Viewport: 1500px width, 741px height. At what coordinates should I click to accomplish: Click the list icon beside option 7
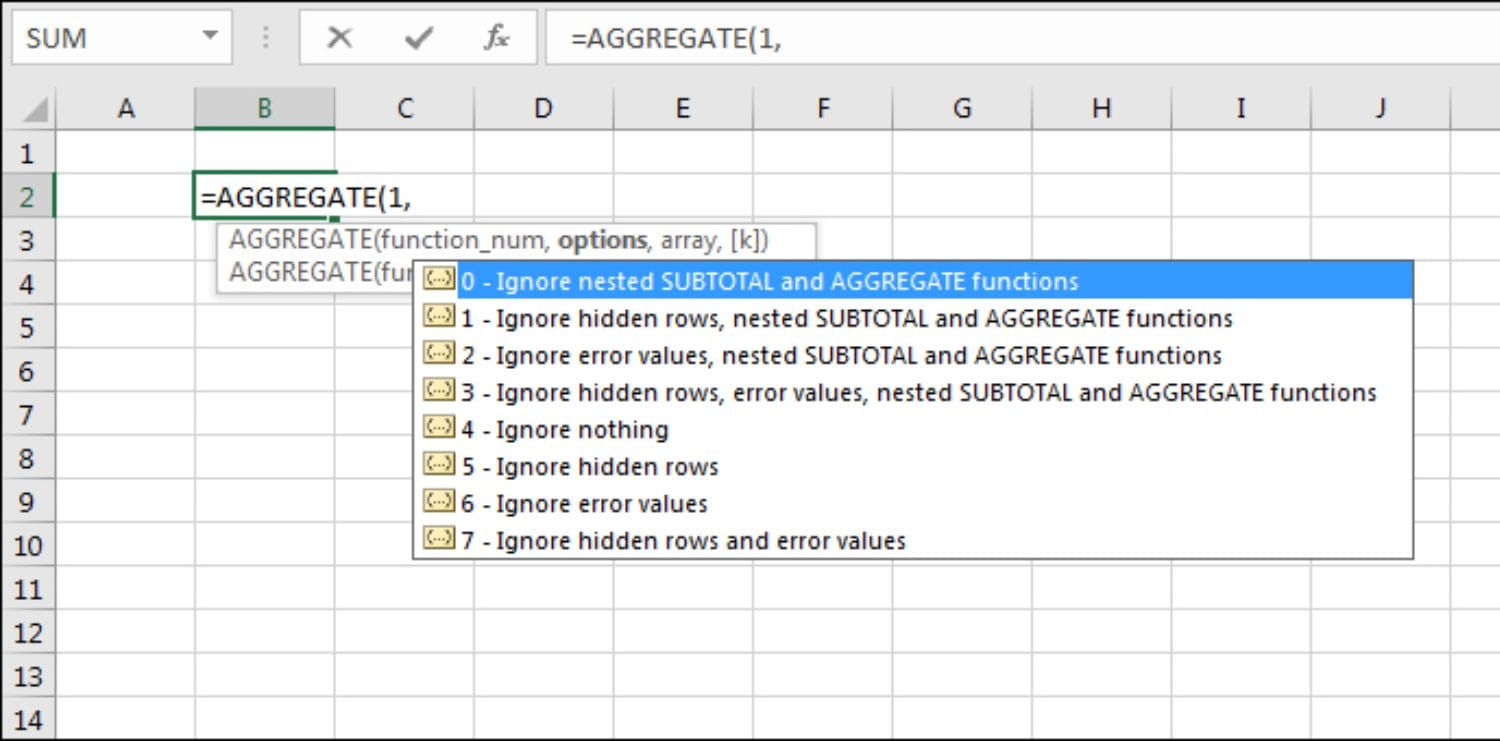coord(439,538)
